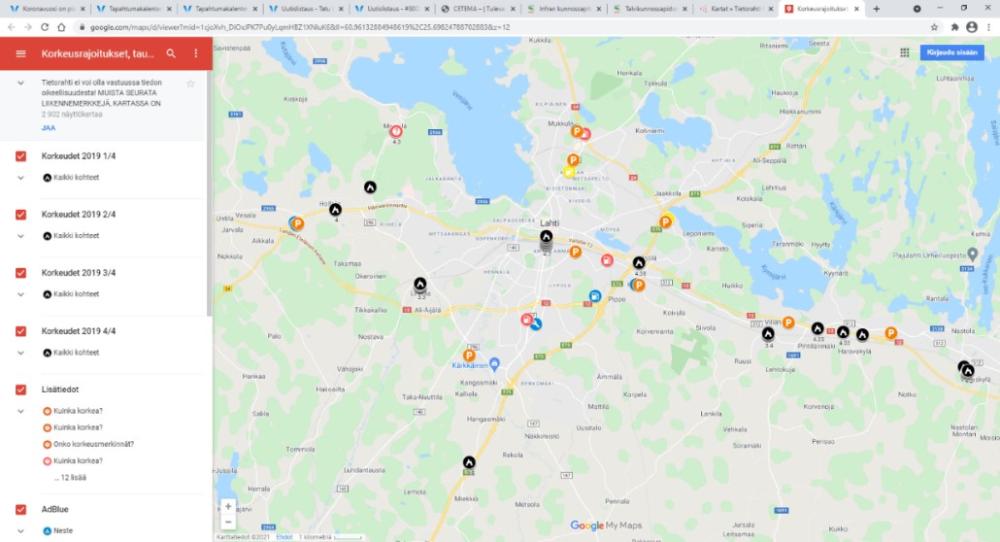
Task: Switch to the Kartat Tietorahti browser tab
Action: pyautogui.click(x=733, y=9)
